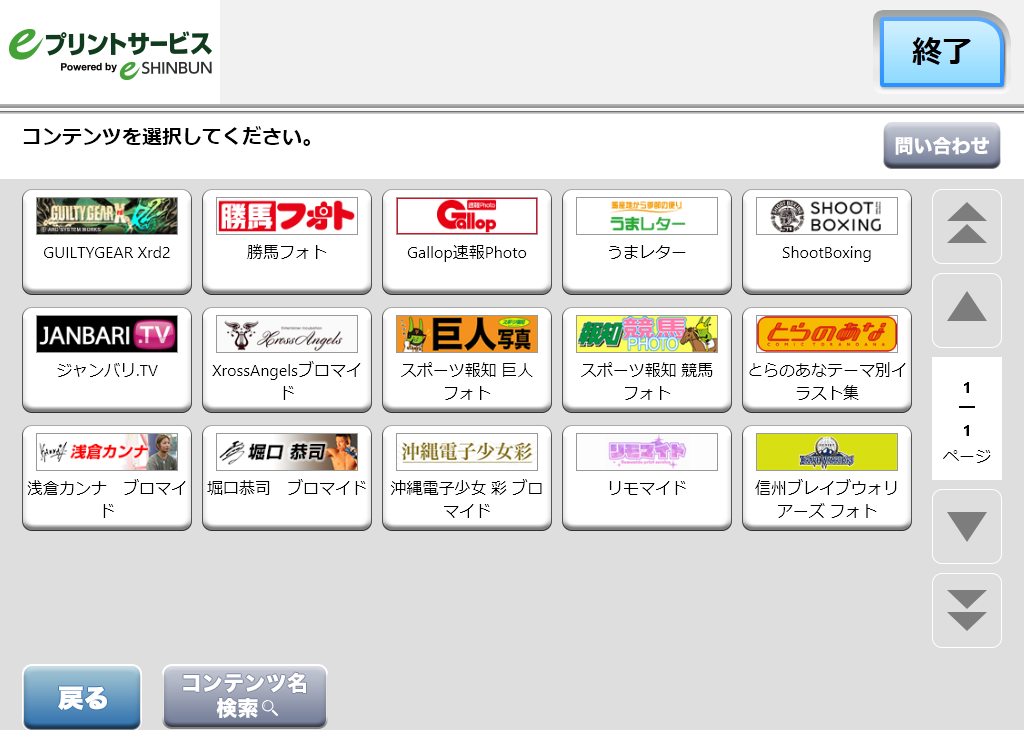Go to next page with down arrow
The height and width of the screenshot is (730, 1024).
pyautogui.click(x=967, y=526)
